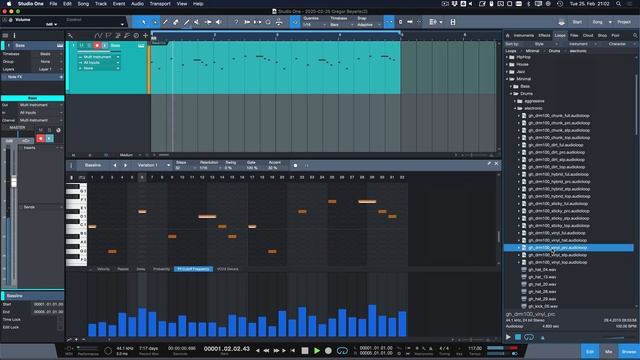Select the Probability automation lane tab
The image size is (640, 360).
click(x=161, y=269)
